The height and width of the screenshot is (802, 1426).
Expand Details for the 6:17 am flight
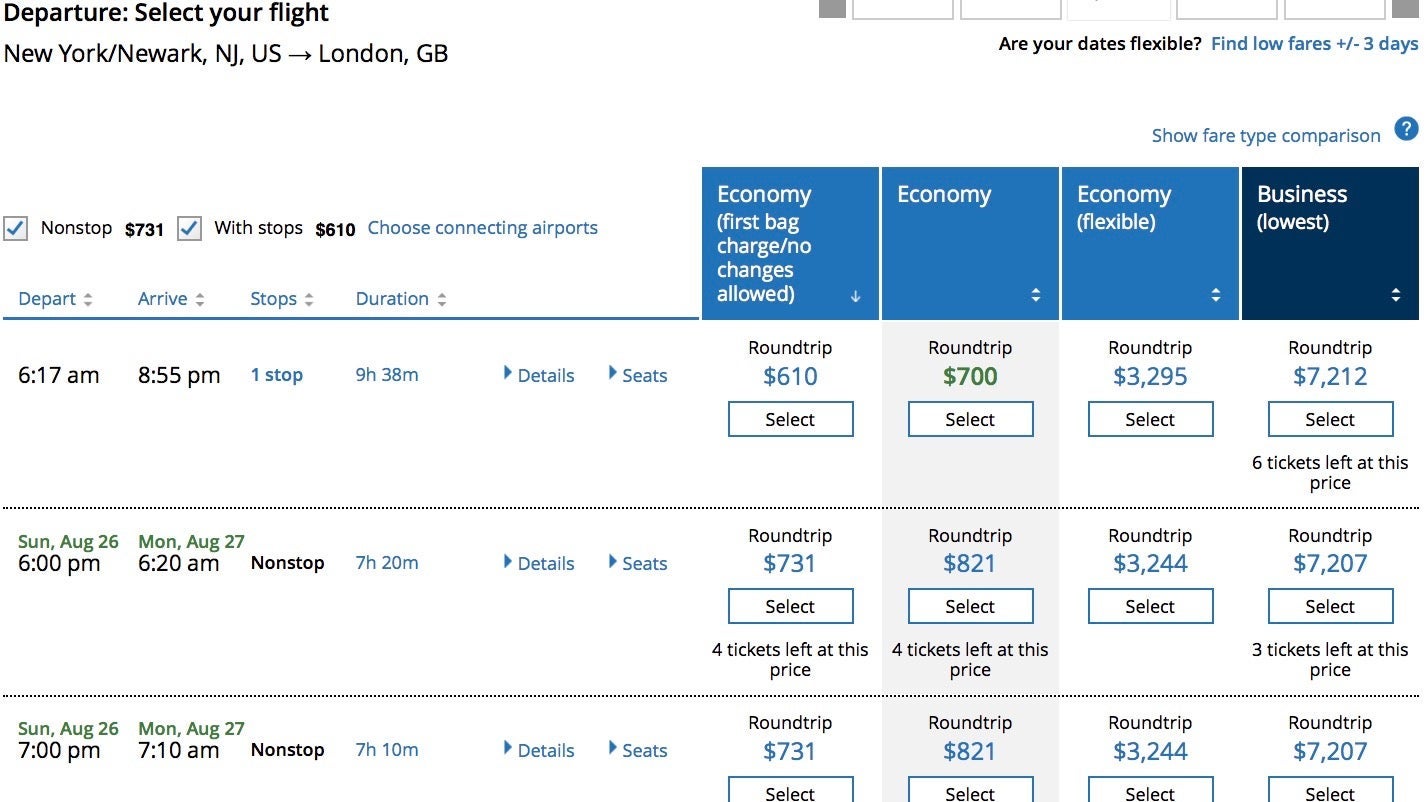539,376
